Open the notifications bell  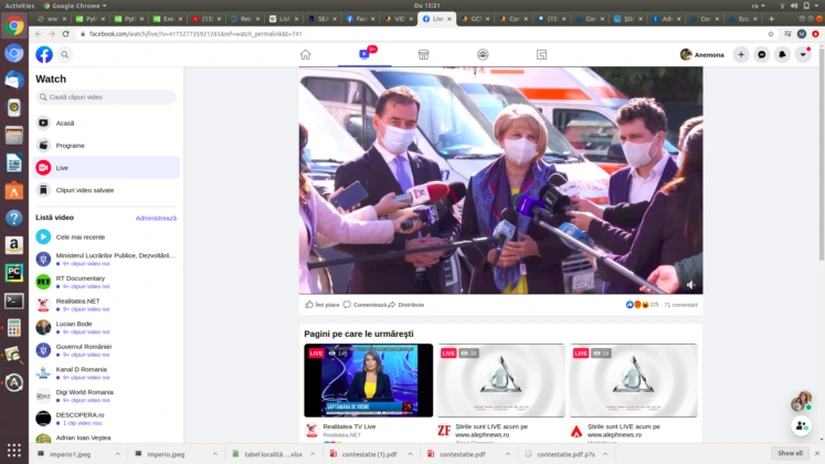[x=782, y=55]
